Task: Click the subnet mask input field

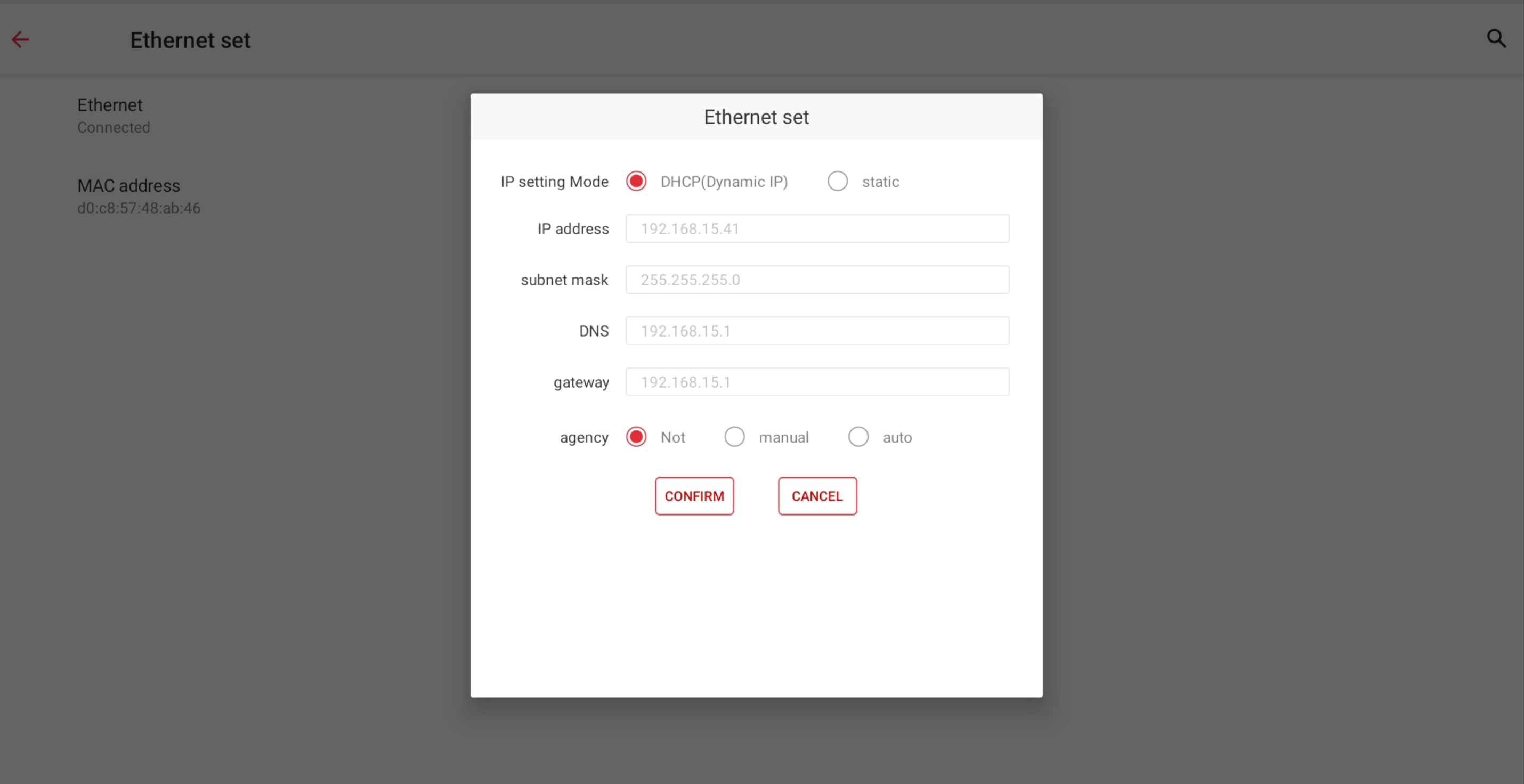Action: click(x=817, y=280)
